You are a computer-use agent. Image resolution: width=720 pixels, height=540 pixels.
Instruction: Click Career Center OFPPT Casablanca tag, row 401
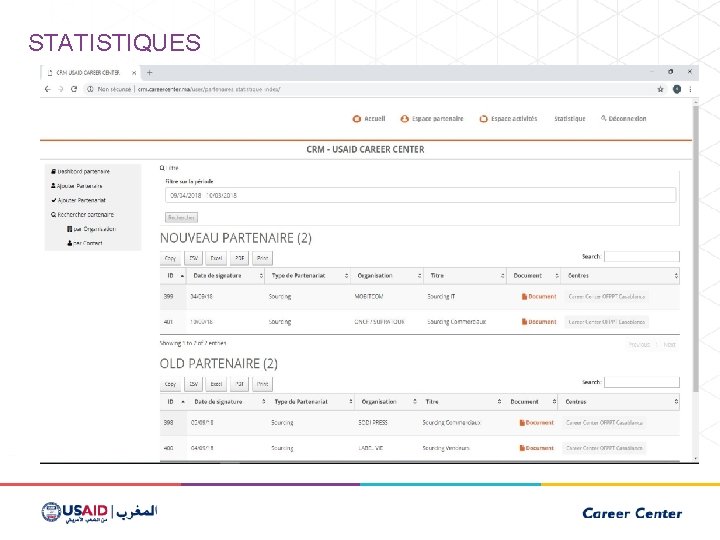pyautogui.click(x=607, y=322)
